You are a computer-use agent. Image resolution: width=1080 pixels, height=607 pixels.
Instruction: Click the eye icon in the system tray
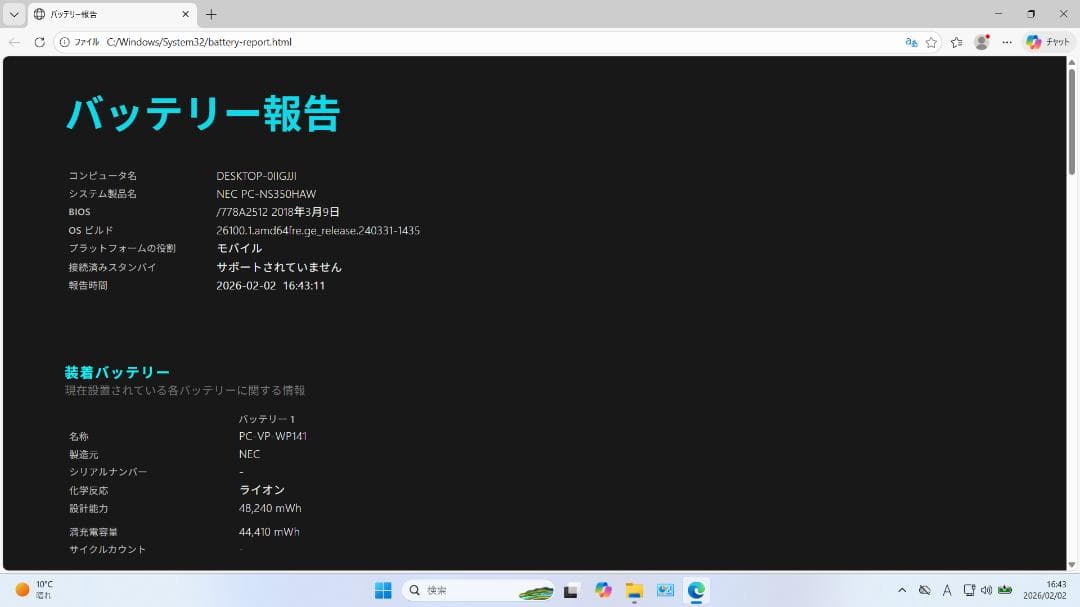(x=924, y=590)
